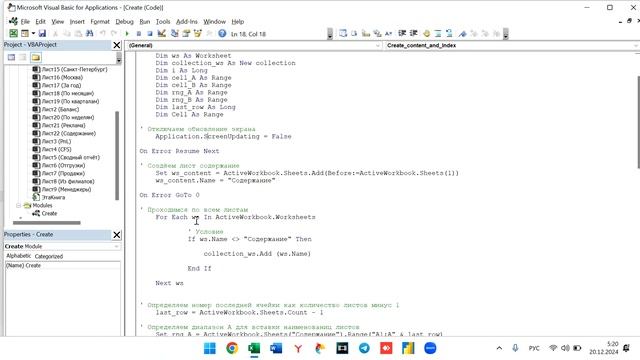This screenshot has width=640, height=360.
Task: Click the Comment Block icon
Action: 438,33
